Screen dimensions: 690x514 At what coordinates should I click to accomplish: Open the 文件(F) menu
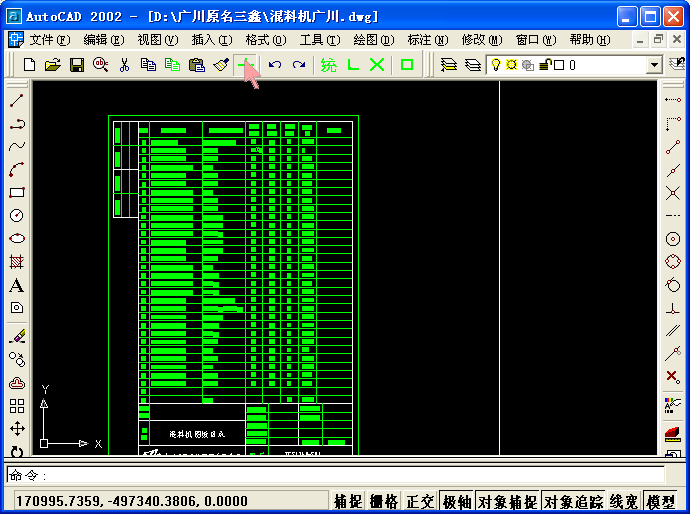50,40
